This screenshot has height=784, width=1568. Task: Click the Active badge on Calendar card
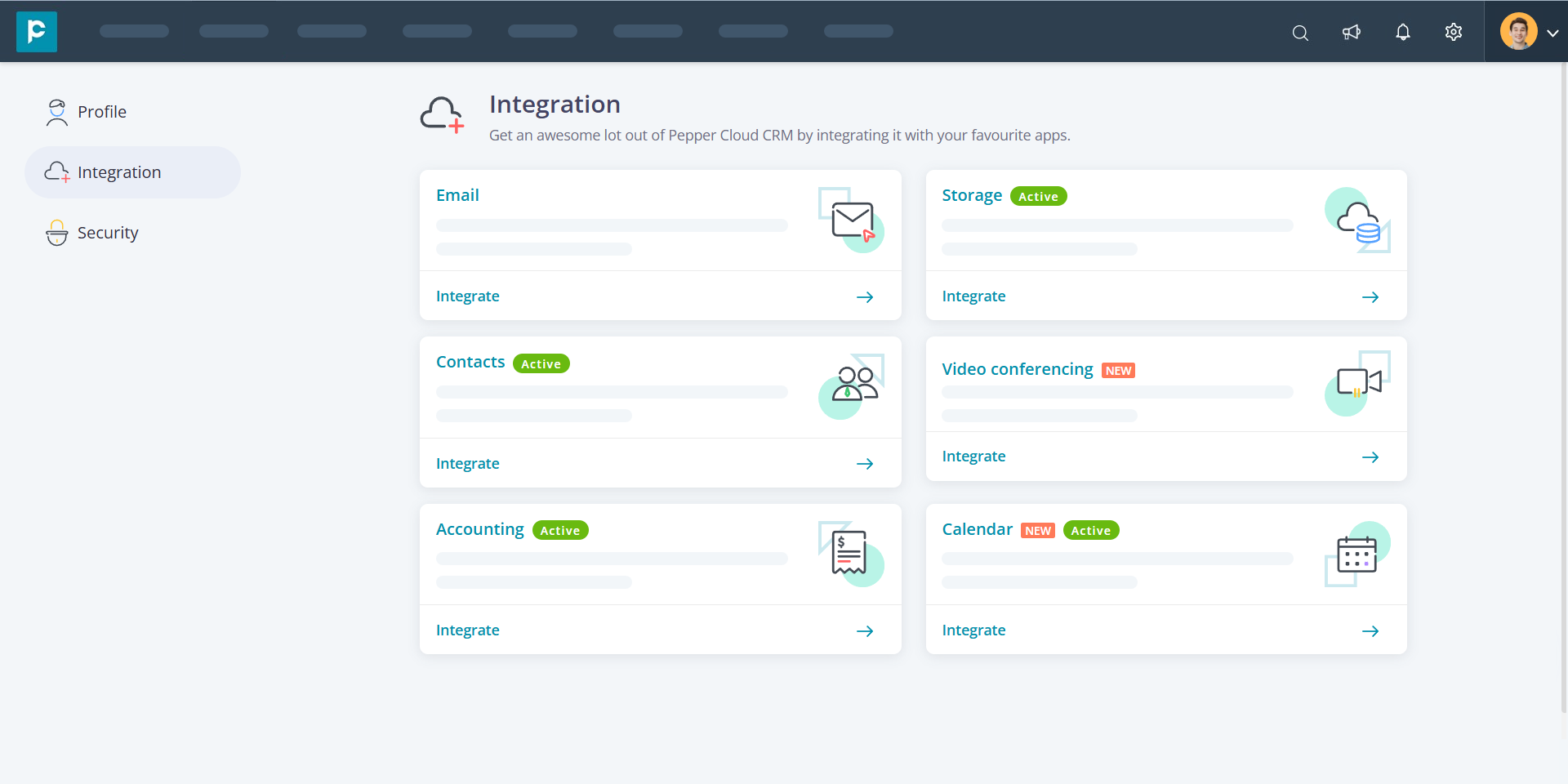coord(1091,531)
